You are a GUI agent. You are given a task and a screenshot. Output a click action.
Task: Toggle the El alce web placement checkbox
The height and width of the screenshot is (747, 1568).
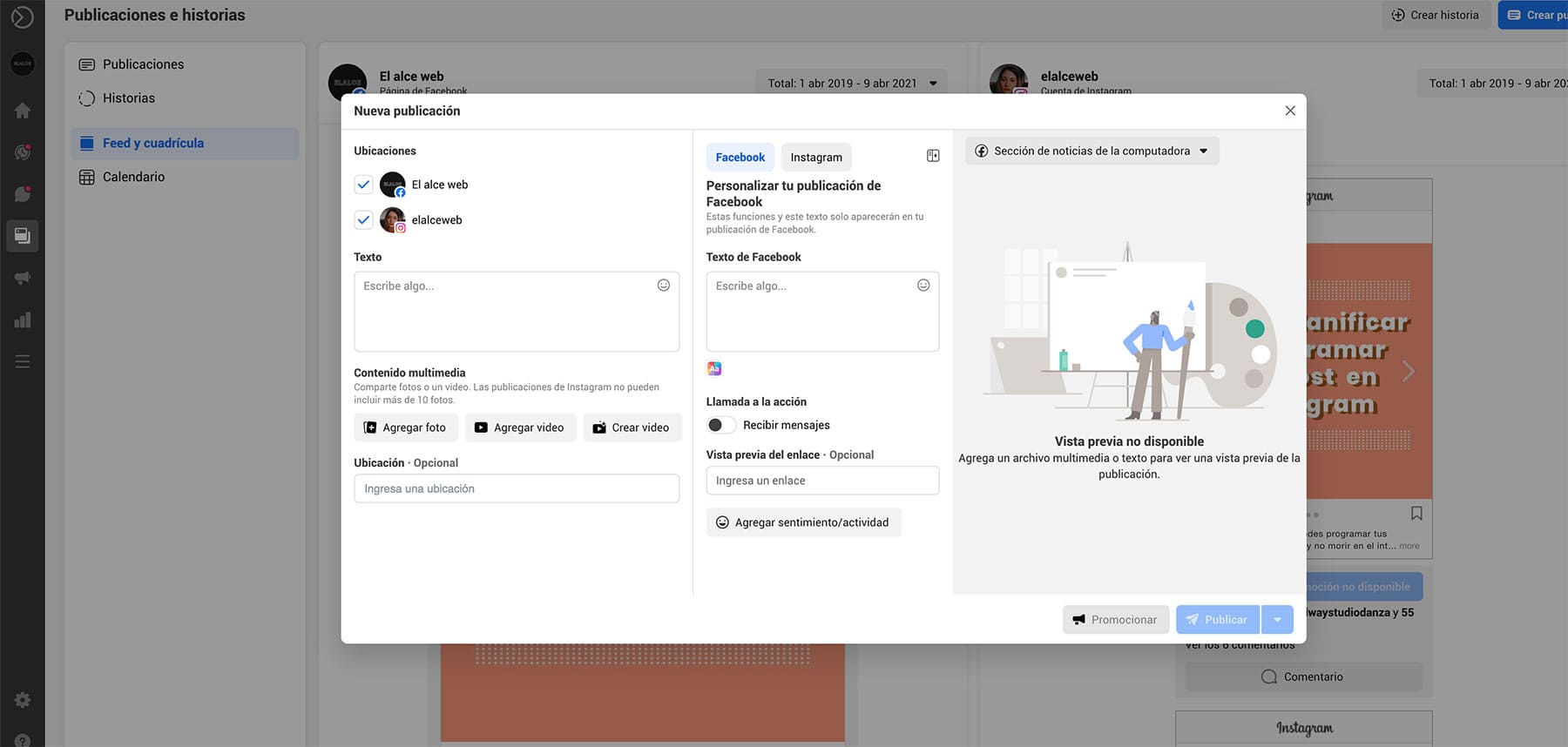tap(363, 185)
